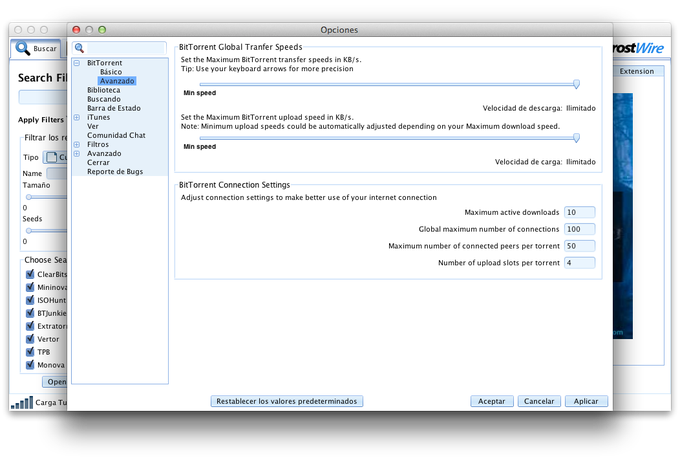Image resolution: width=680 pixels, height=462 pixels.
Task: Click Restablecer los valores predeterminados button
Action: click(287, 401)
